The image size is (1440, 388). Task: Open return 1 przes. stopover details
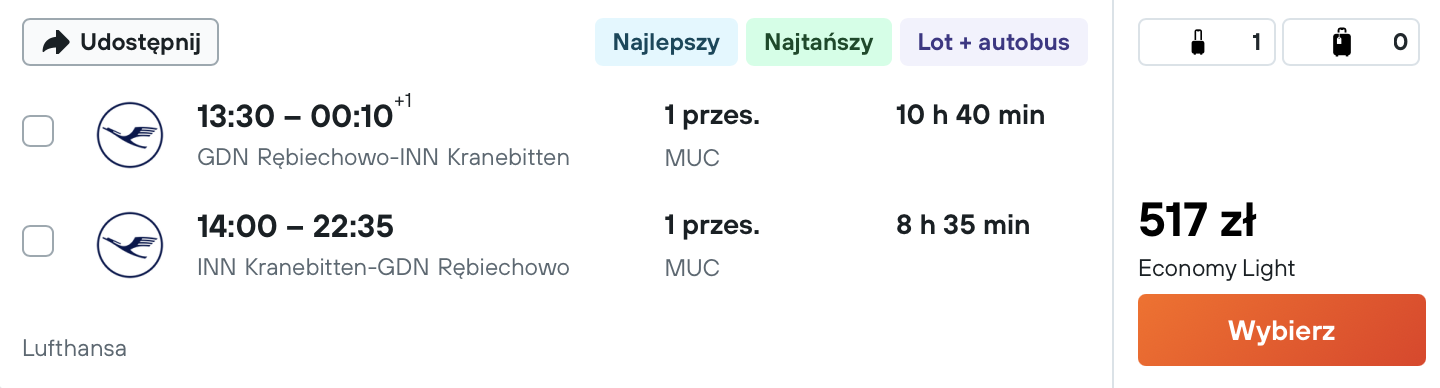pos(712,226)
